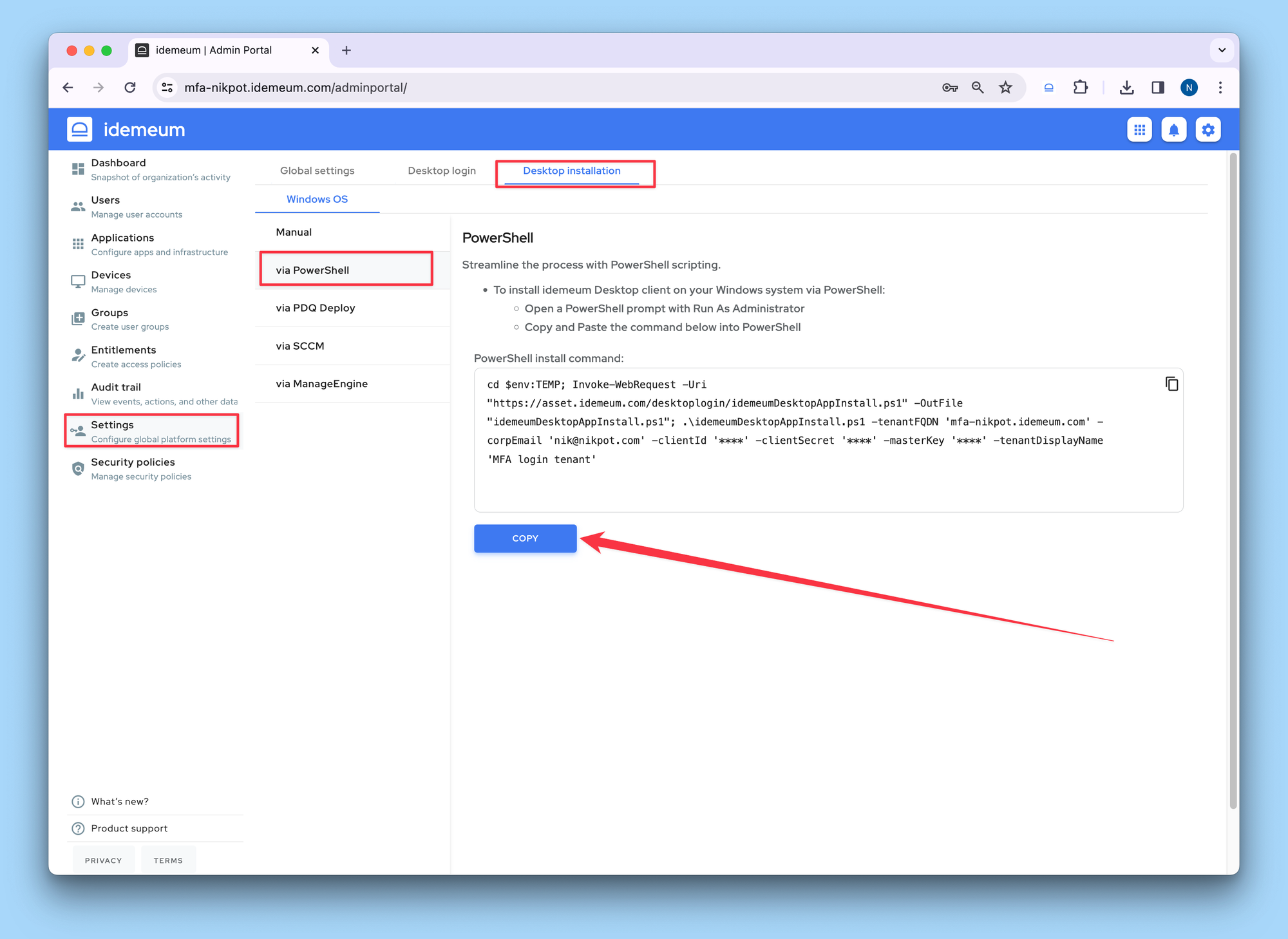The image size is (1288, 939).
Task: Choose Manual installation option
Action: coord(352,232)
